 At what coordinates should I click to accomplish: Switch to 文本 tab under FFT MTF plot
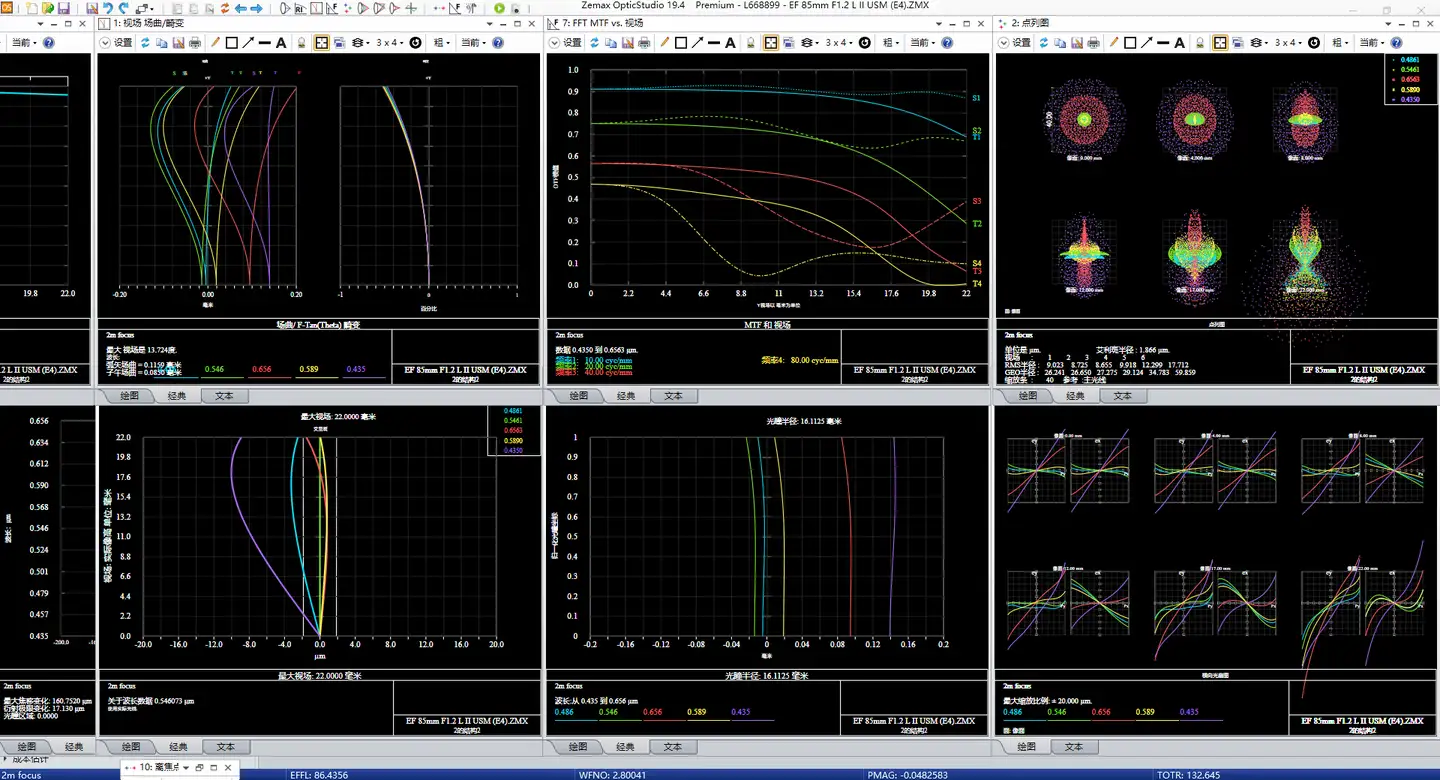(x=673, y=396)
